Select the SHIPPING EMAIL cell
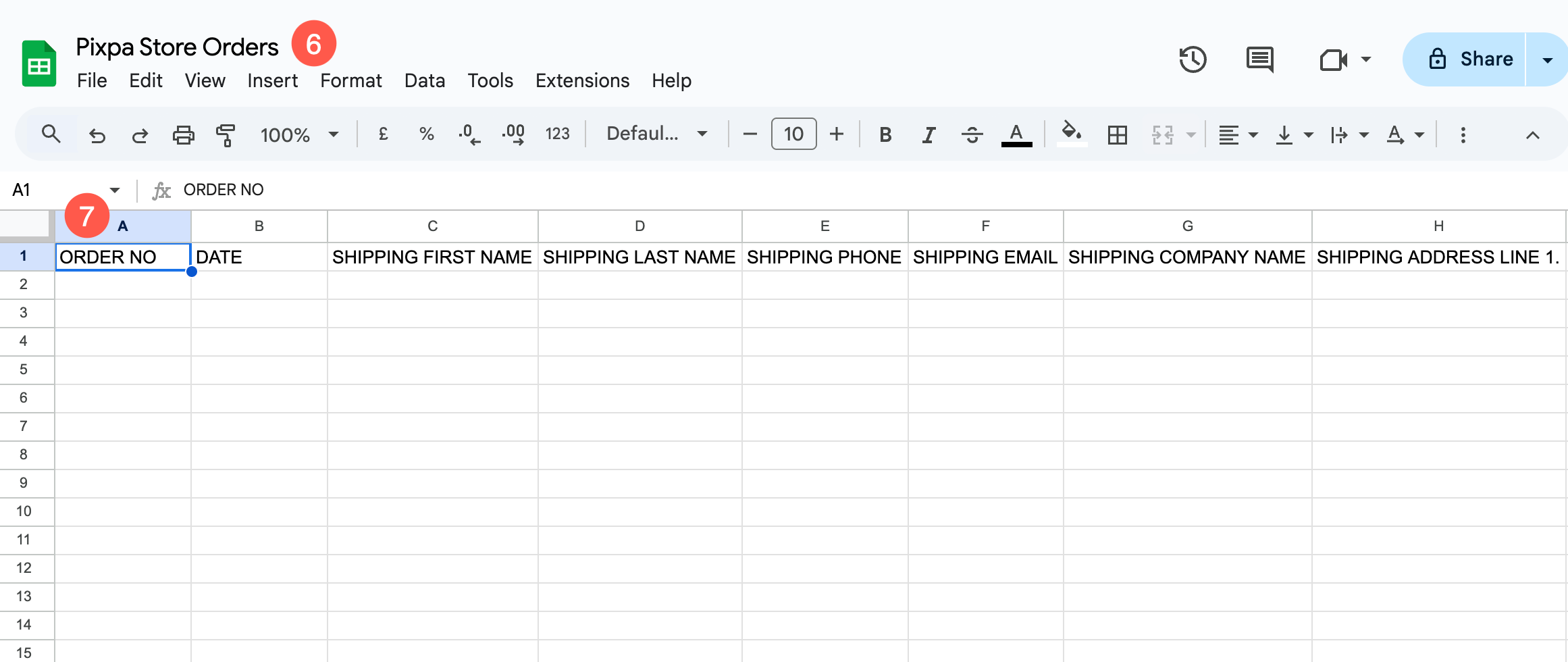Viewport: 1568px width, 662px height. (986, 257)
